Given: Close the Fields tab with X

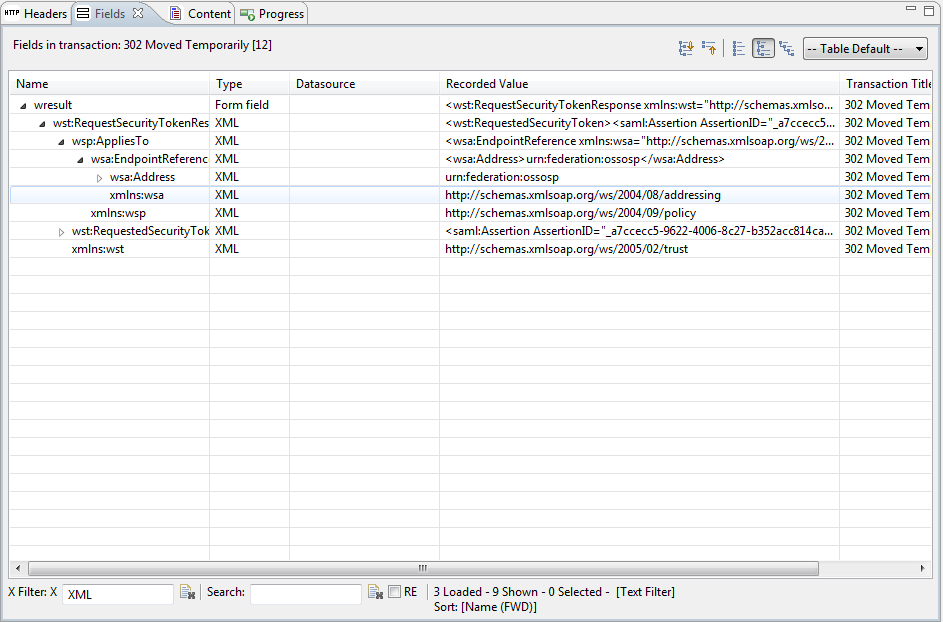Looking at the screenshot, I should (138, 13).
